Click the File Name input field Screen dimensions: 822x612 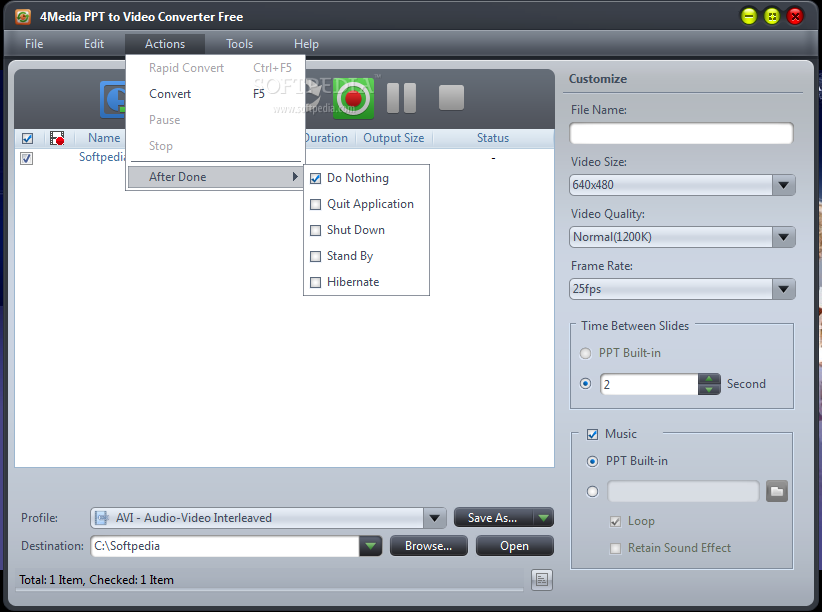(681, 133)
